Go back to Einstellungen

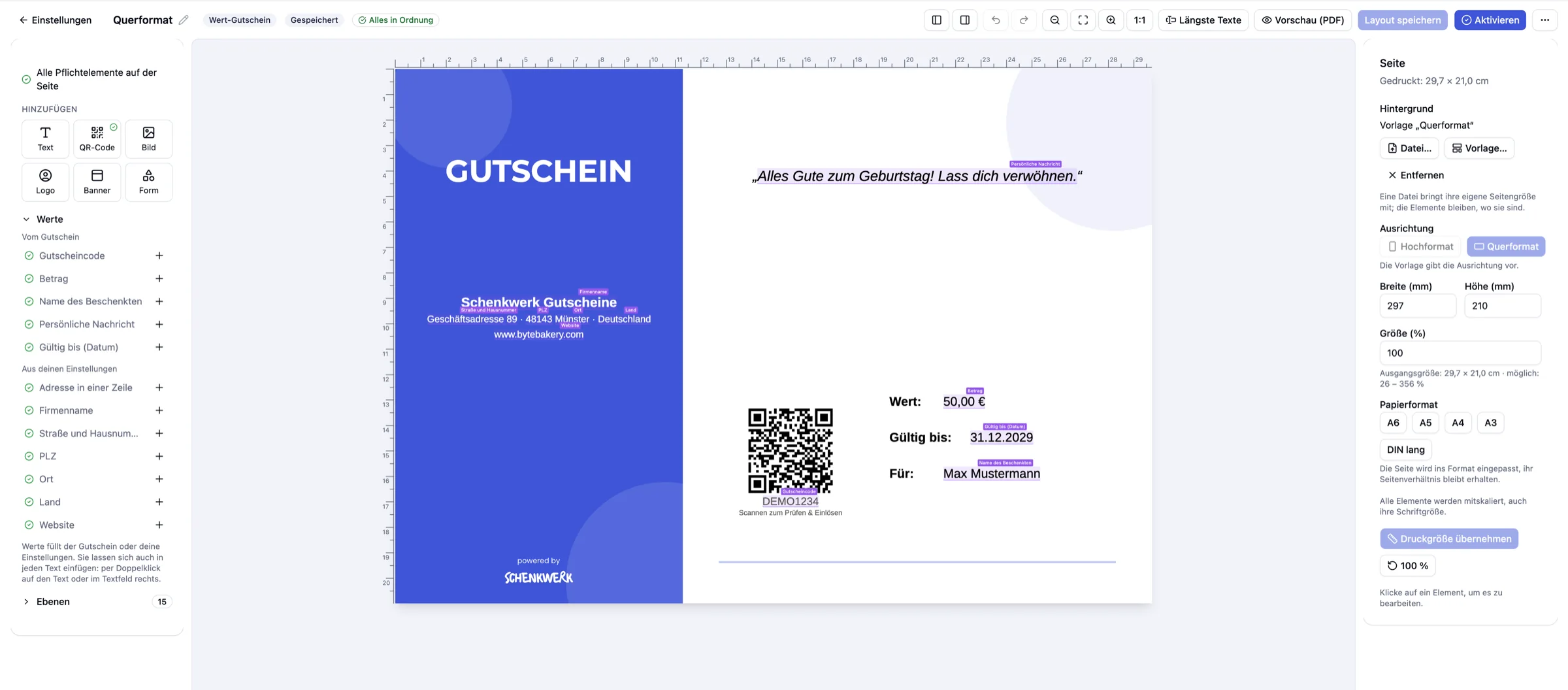tap(55, 20)
